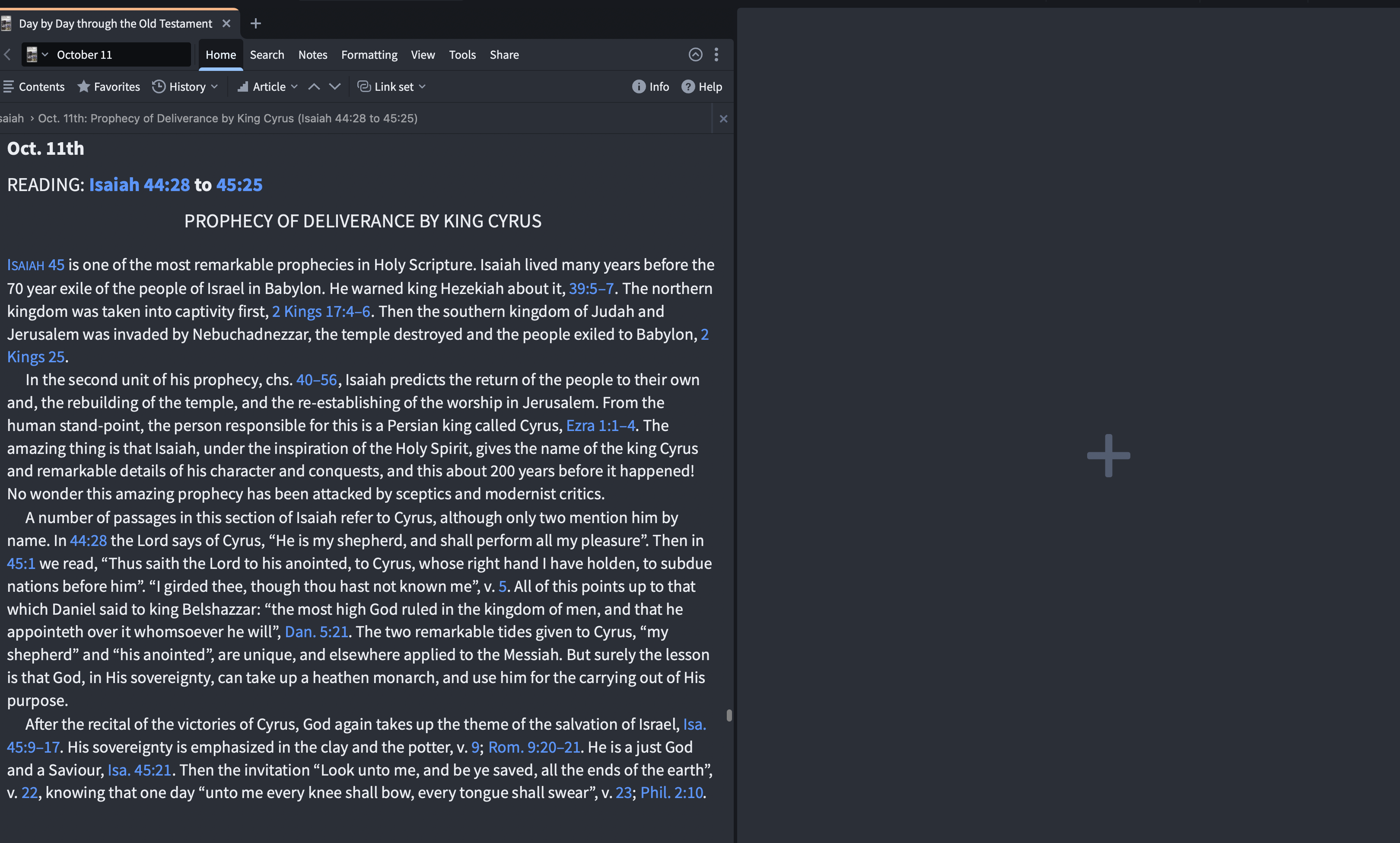Click the Favorites star icon
The width and height of the screenshot is (1400, 843).
84,87
